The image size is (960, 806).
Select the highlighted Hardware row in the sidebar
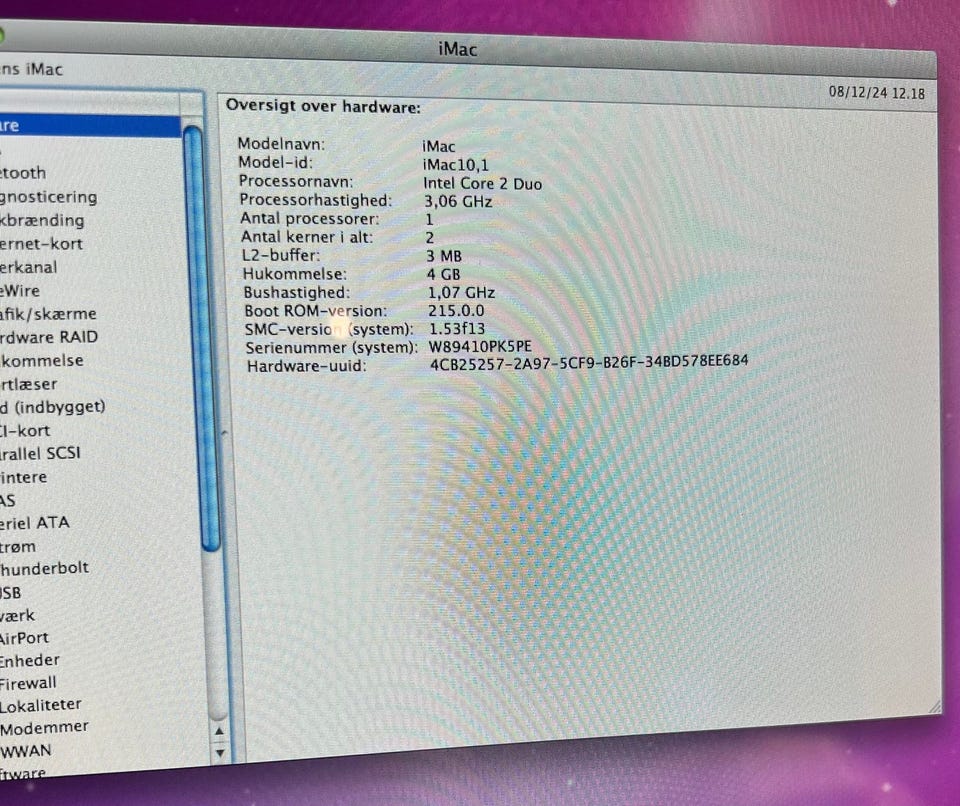[90, 126]
